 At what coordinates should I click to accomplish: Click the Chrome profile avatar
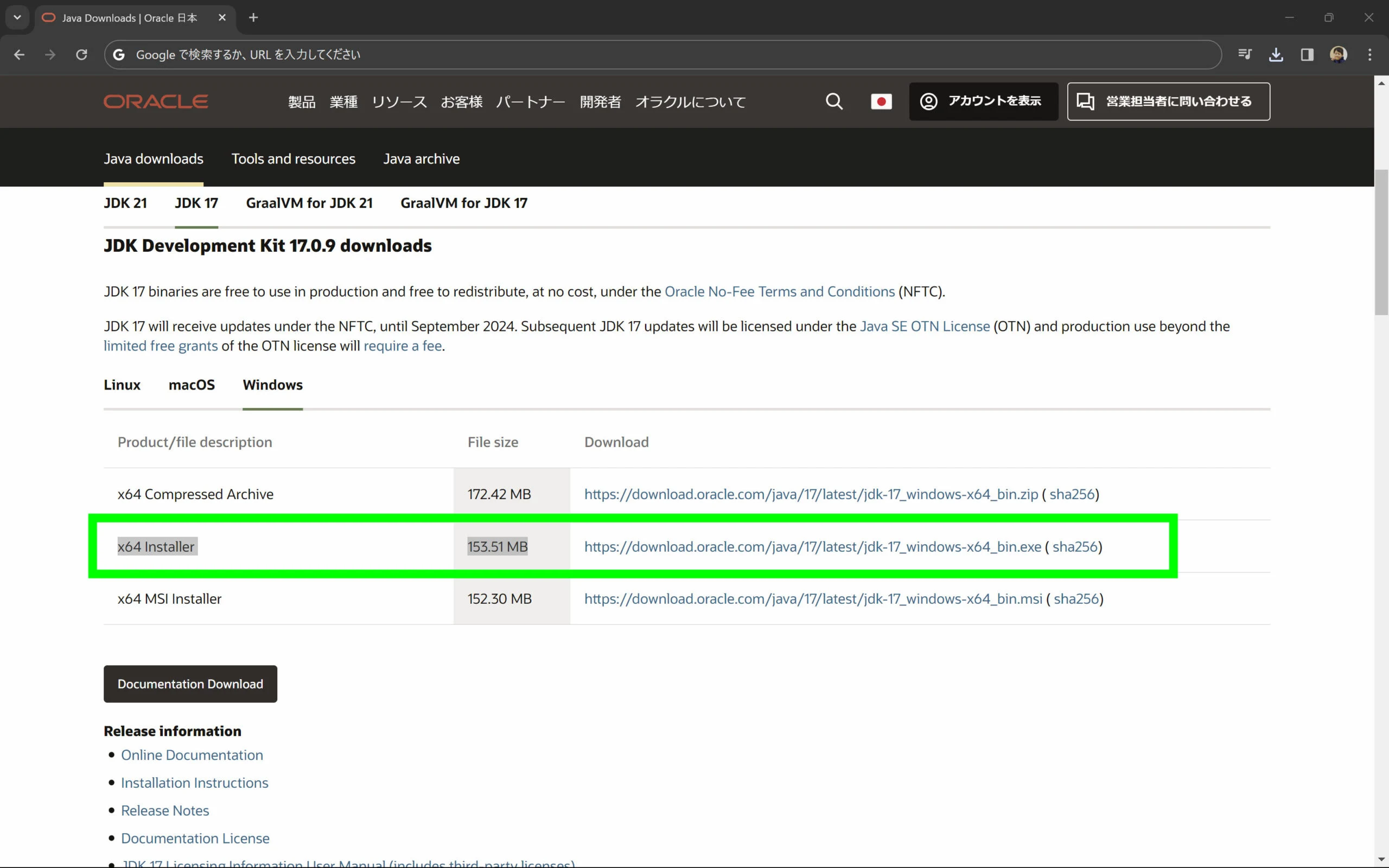pos(1338,55)
